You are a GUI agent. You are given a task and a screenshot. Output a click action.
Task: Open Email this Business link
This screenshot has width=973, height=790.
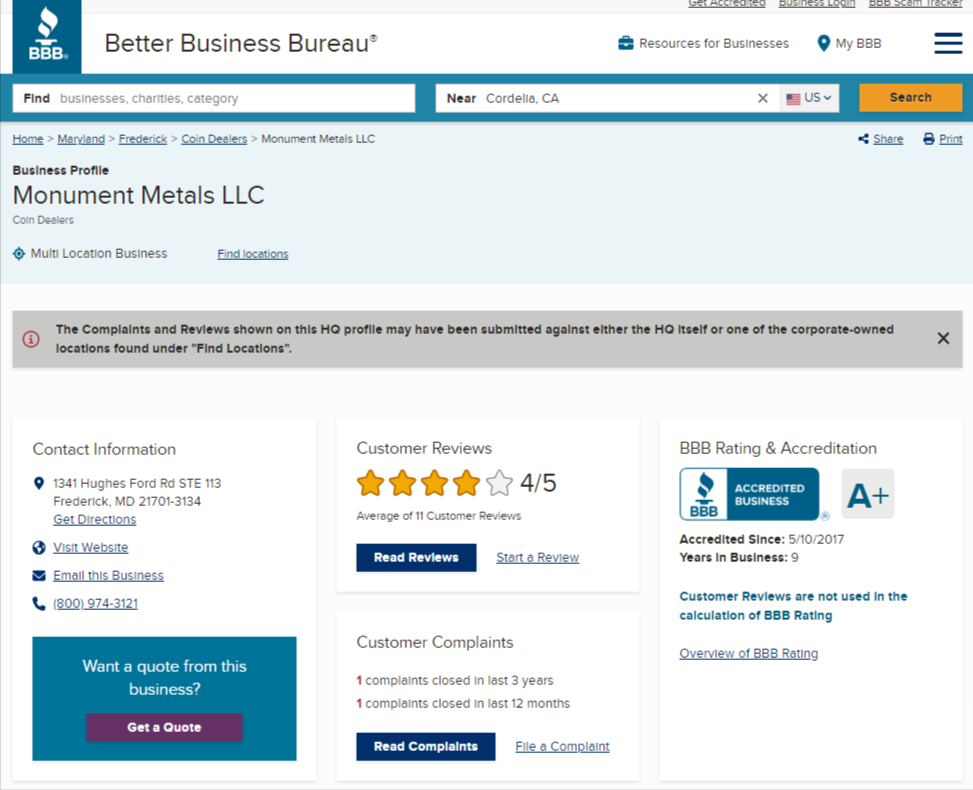[109, 575]
